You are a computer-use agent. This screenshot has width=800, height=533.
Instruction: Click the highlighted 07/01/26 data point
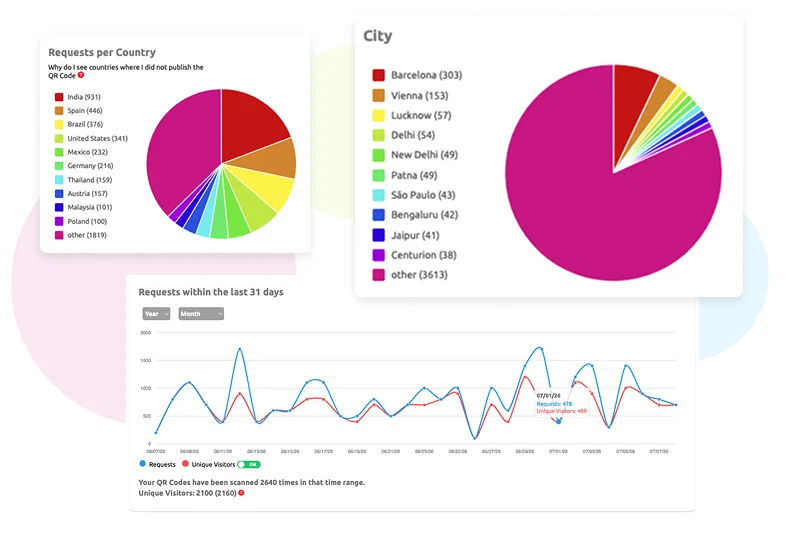point(559,421)
